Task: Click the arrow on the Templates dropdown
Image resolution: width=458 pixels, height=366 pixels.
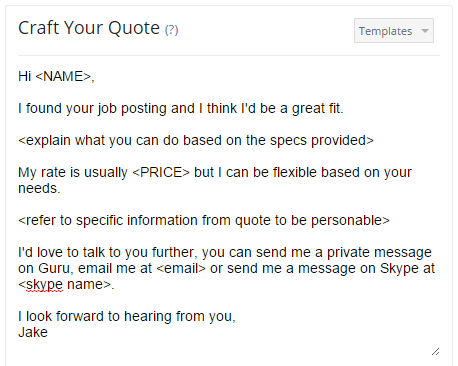Action: point(425,31)
